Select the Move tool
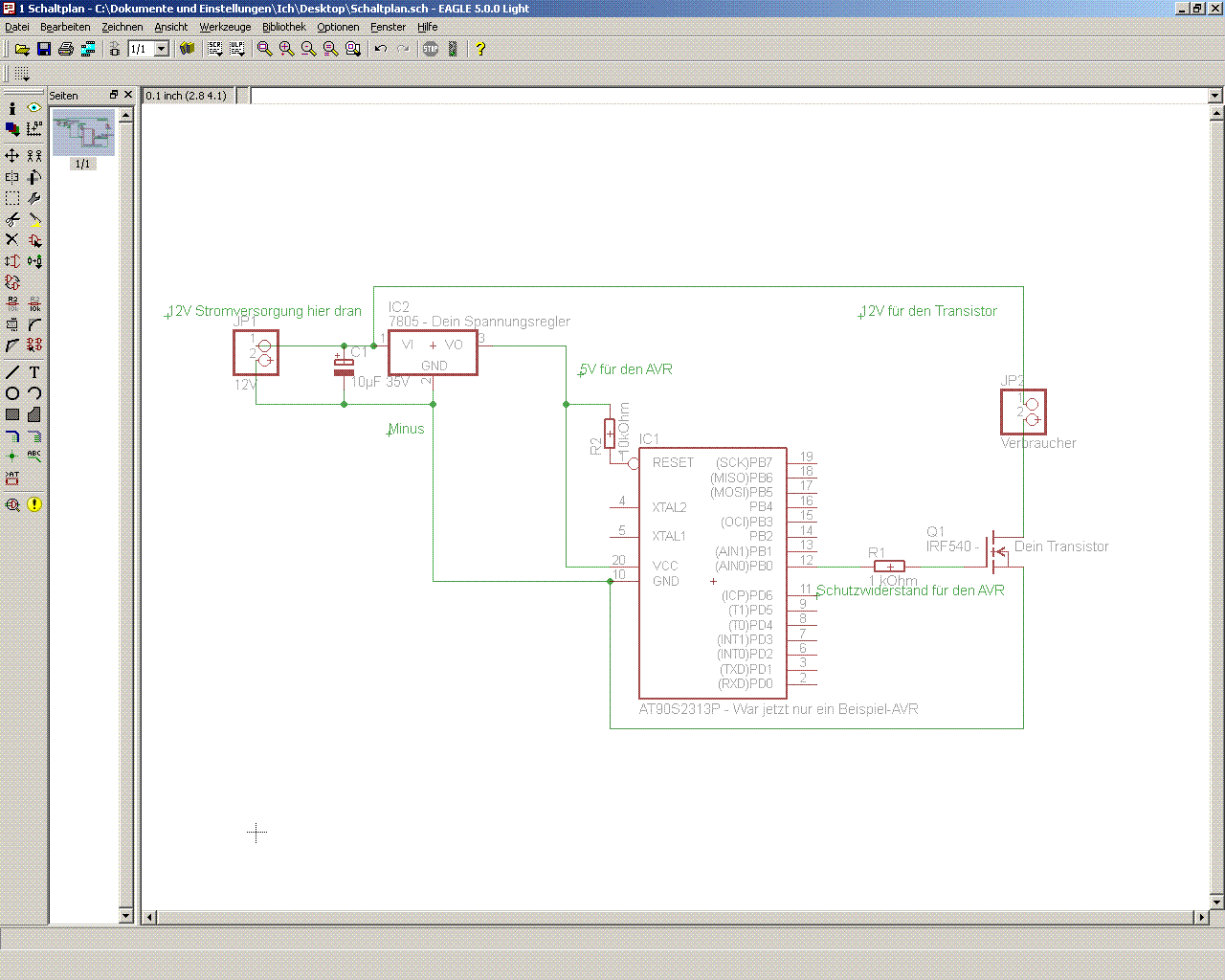 (x=12, y=155)
